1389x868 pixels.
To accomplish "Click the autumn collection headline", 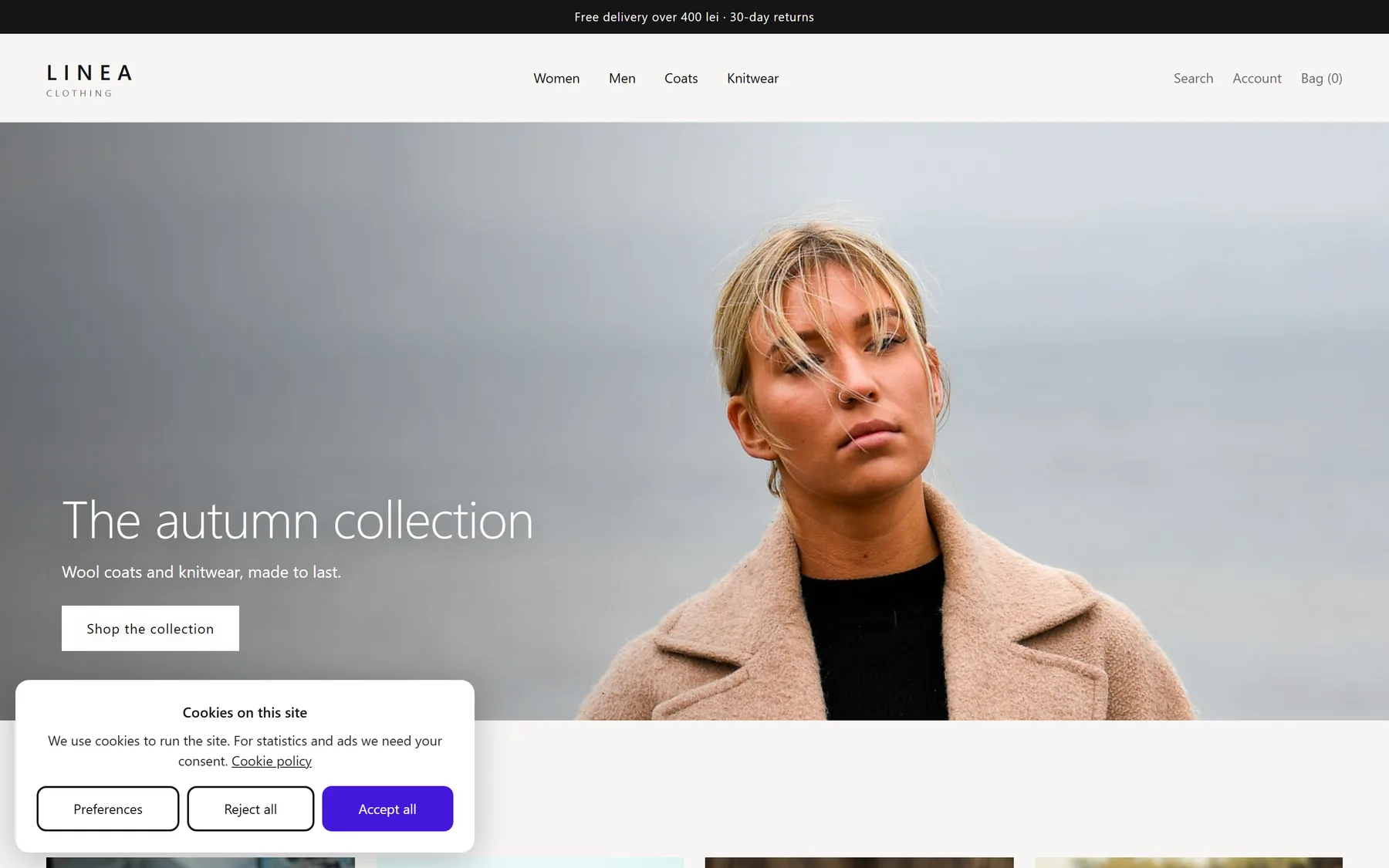I will [x=298, y=520].
